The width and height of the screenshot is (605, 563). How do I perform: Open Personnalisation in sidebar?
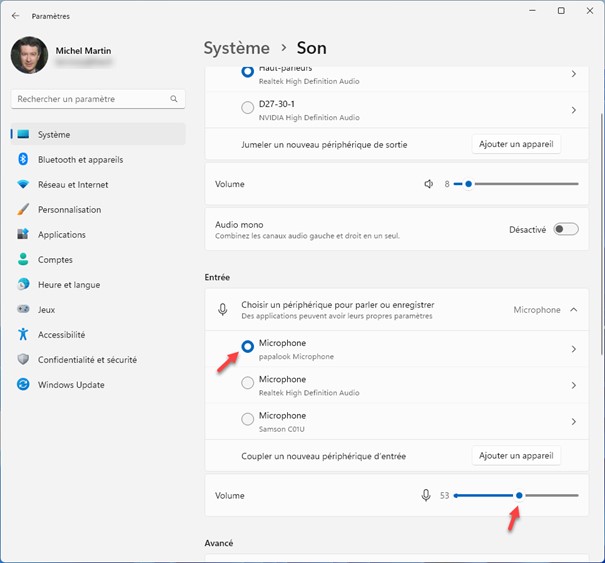click(69, 210)
